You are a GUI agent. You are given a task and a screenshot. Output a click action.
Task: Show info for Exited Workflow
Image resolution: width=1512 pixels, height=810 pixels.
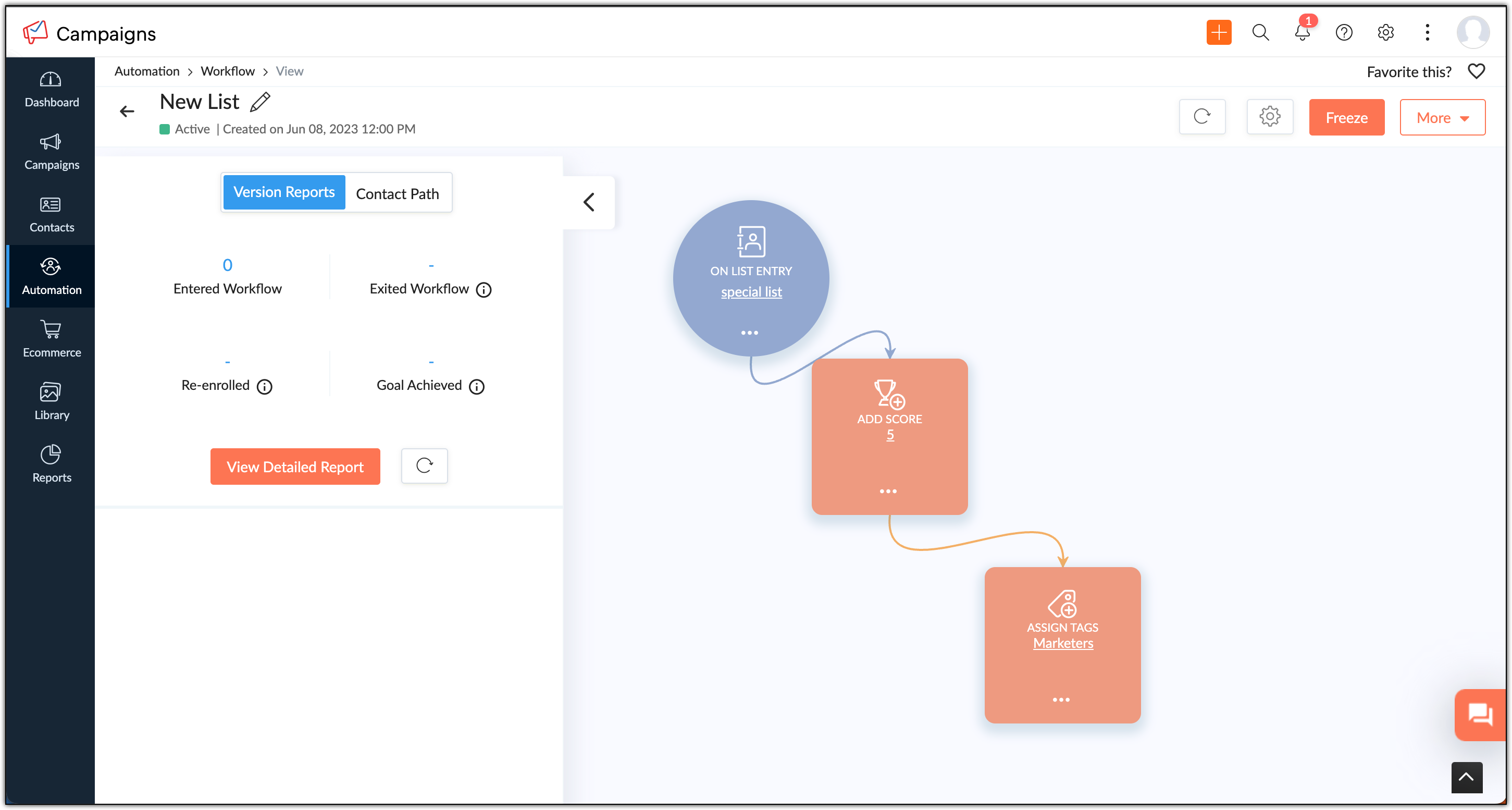[x=484, y=290]
